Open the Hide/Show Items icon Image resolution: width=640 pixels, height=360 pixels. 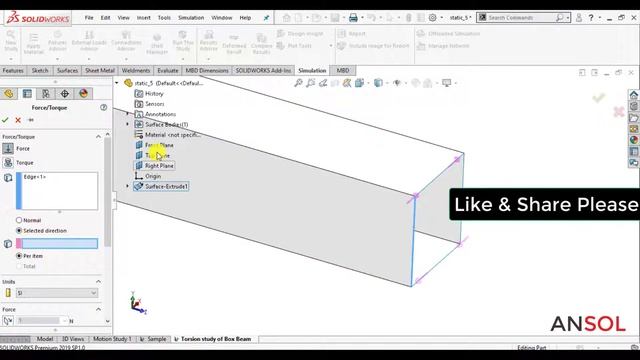397,83
